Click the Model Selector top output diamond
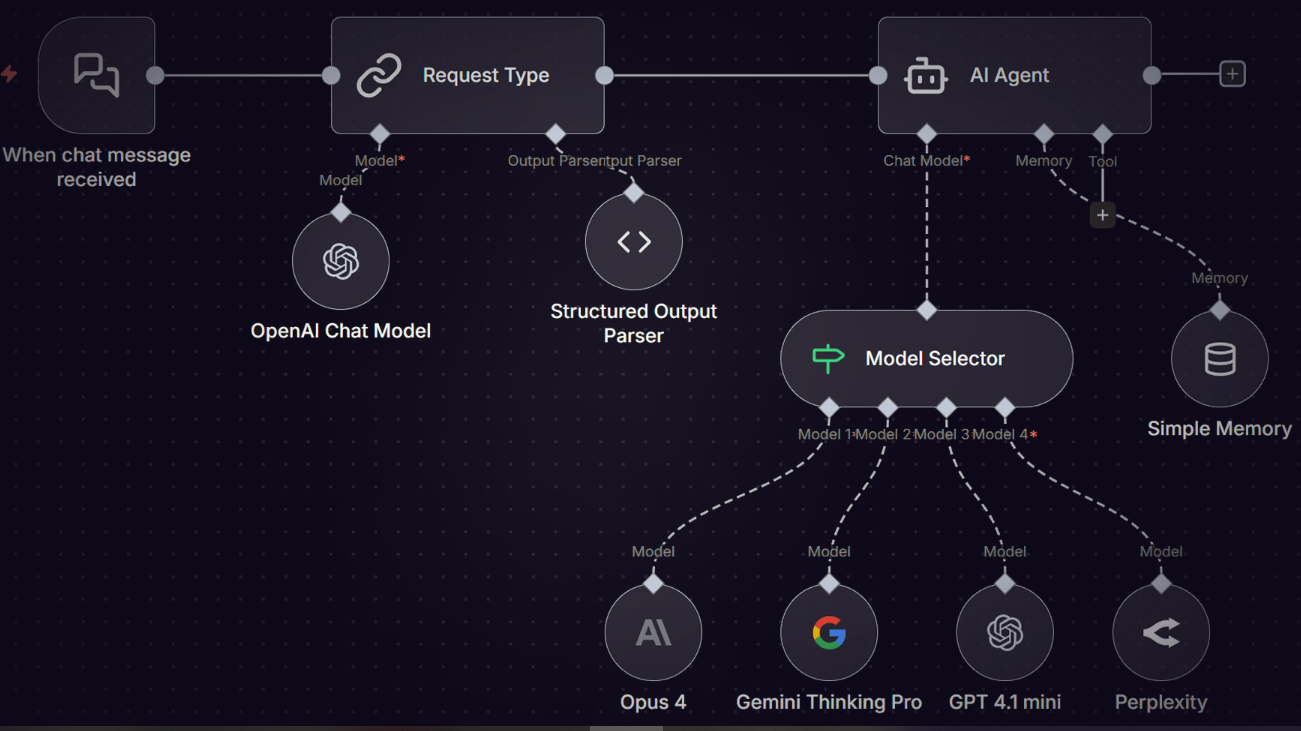The height and width of the screenshot is (731, 1301). [x=927, y=310]
